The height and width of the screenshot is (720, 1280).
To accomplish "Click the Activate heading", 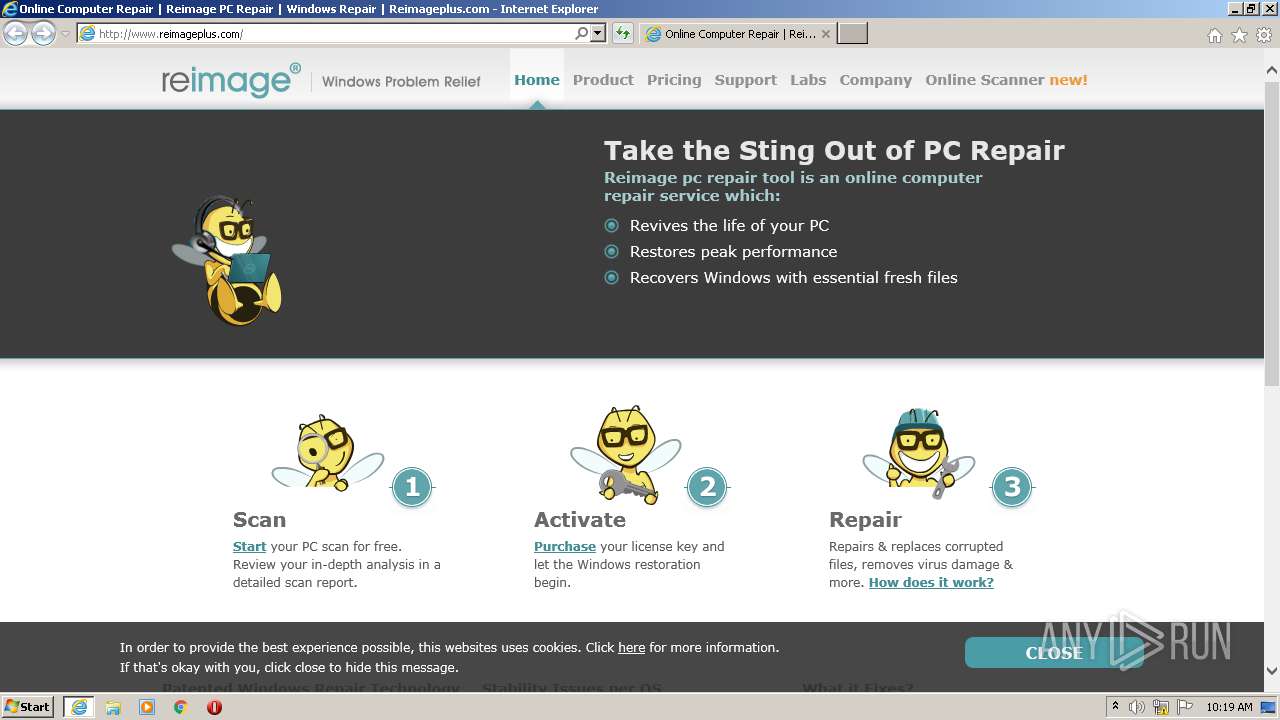I will [580, 520].
